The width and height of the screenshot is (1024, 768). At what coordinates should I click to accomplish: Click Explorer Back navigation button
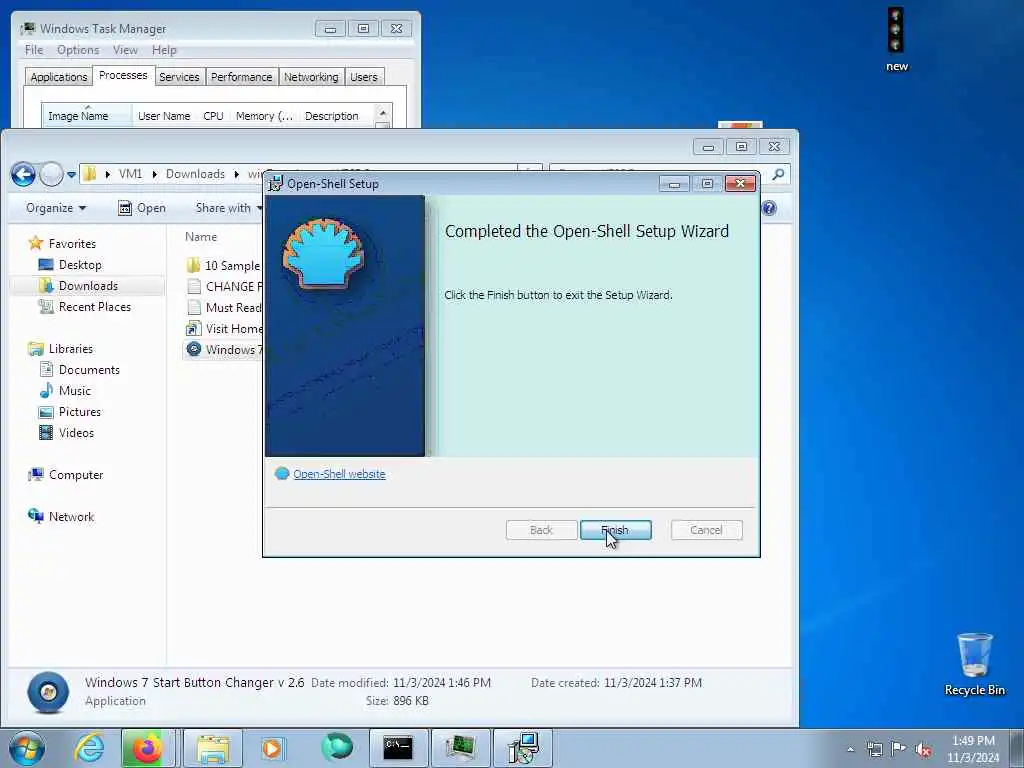[x=23, y=174]
